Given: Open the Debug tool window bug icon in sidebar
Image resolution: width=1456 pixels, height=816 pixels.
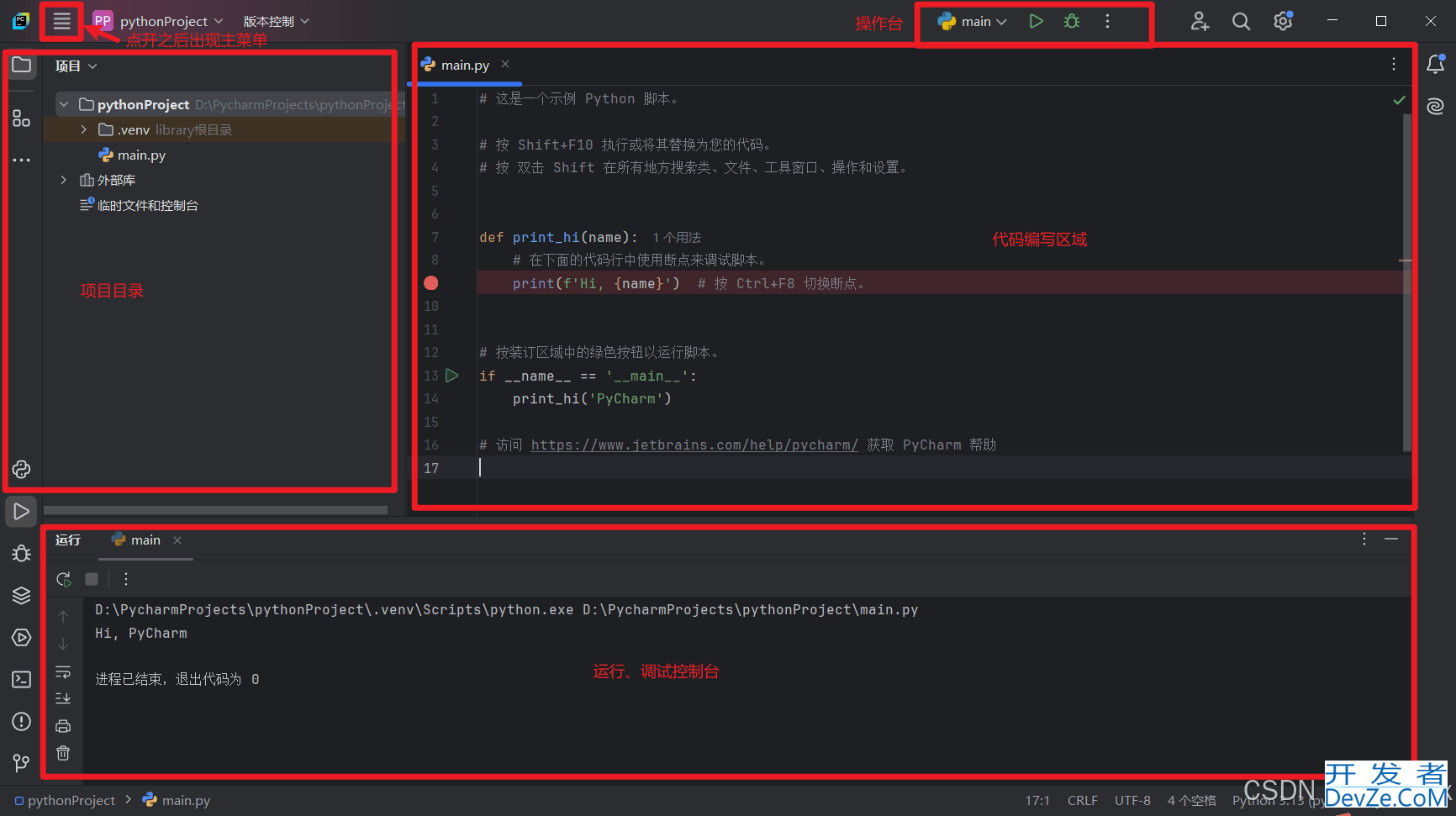Looking at the screenshot, I should click(x=22, y=553).
